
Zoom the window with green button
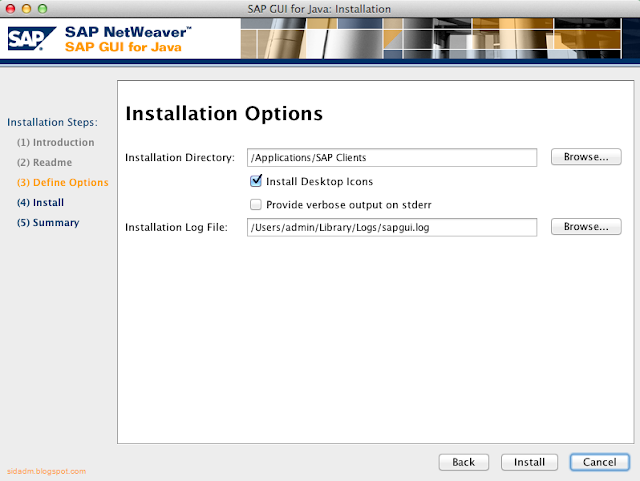pos(42,9)
